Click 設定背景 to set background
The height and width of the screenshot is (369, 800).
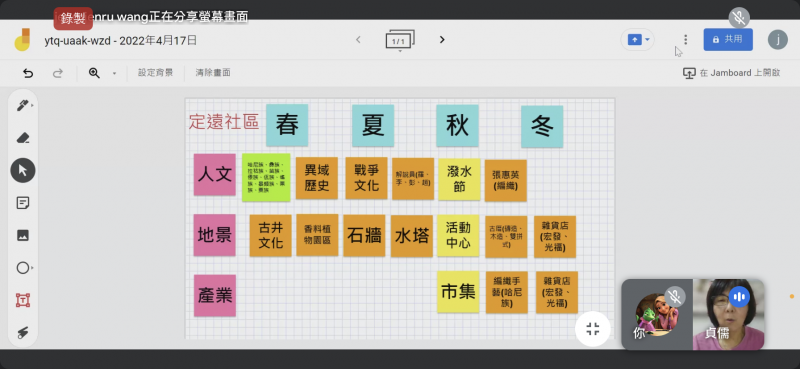click(x=155, y=73)
